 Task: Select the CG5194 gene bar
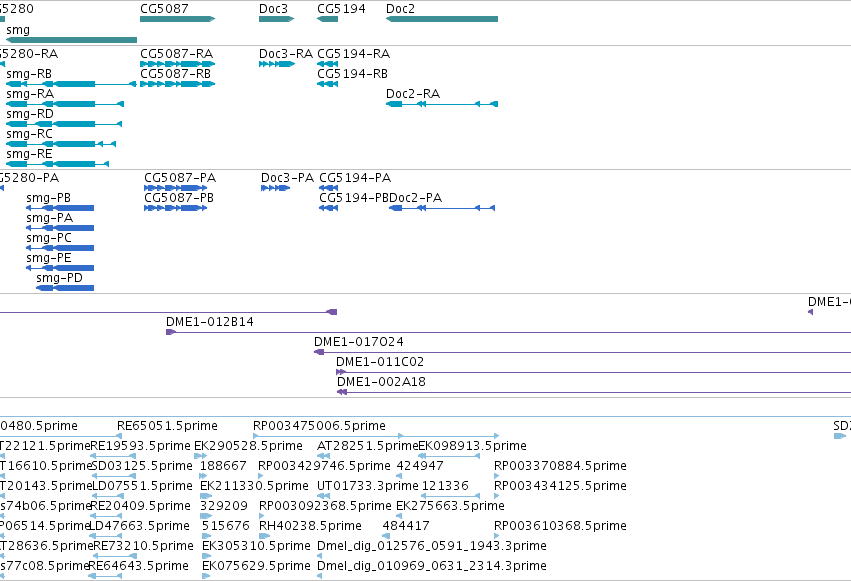pos(327,19)
